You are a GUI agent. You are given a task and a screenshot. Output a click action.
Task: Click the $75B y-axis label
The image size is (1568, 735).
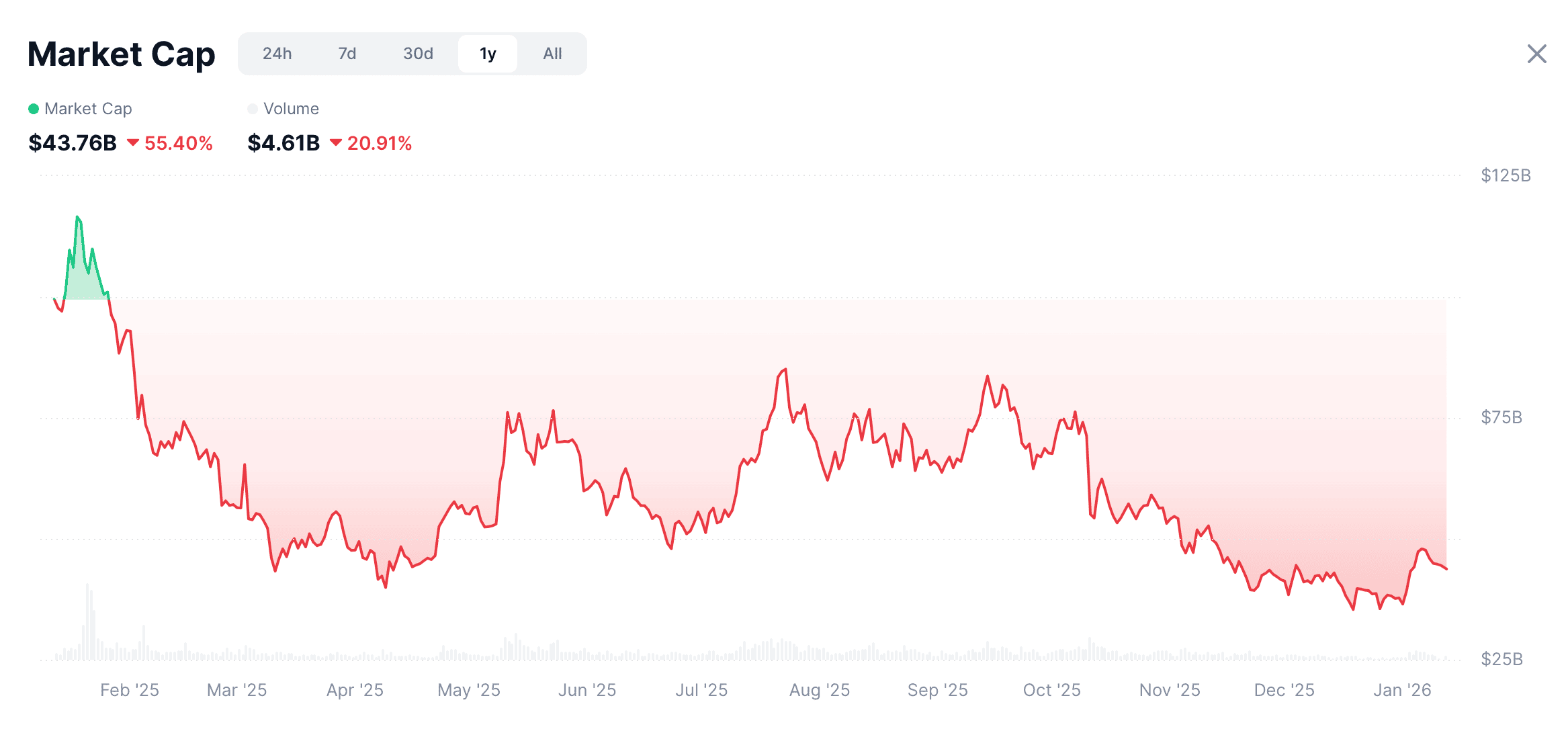click(1501, 417)
